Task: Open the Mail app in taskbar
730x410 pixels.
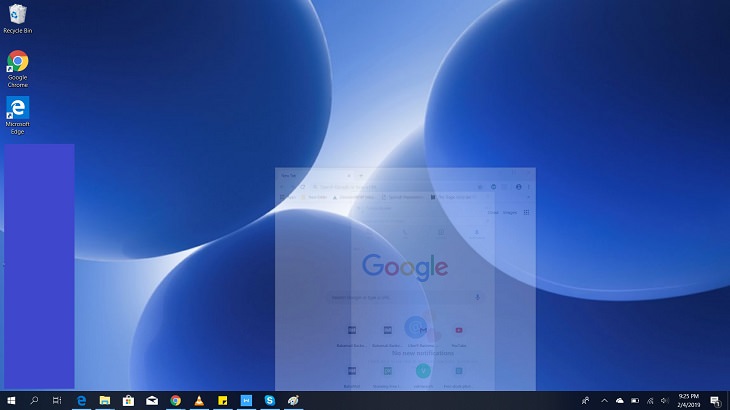Action: pyautogui.click(x=152, y=400)
